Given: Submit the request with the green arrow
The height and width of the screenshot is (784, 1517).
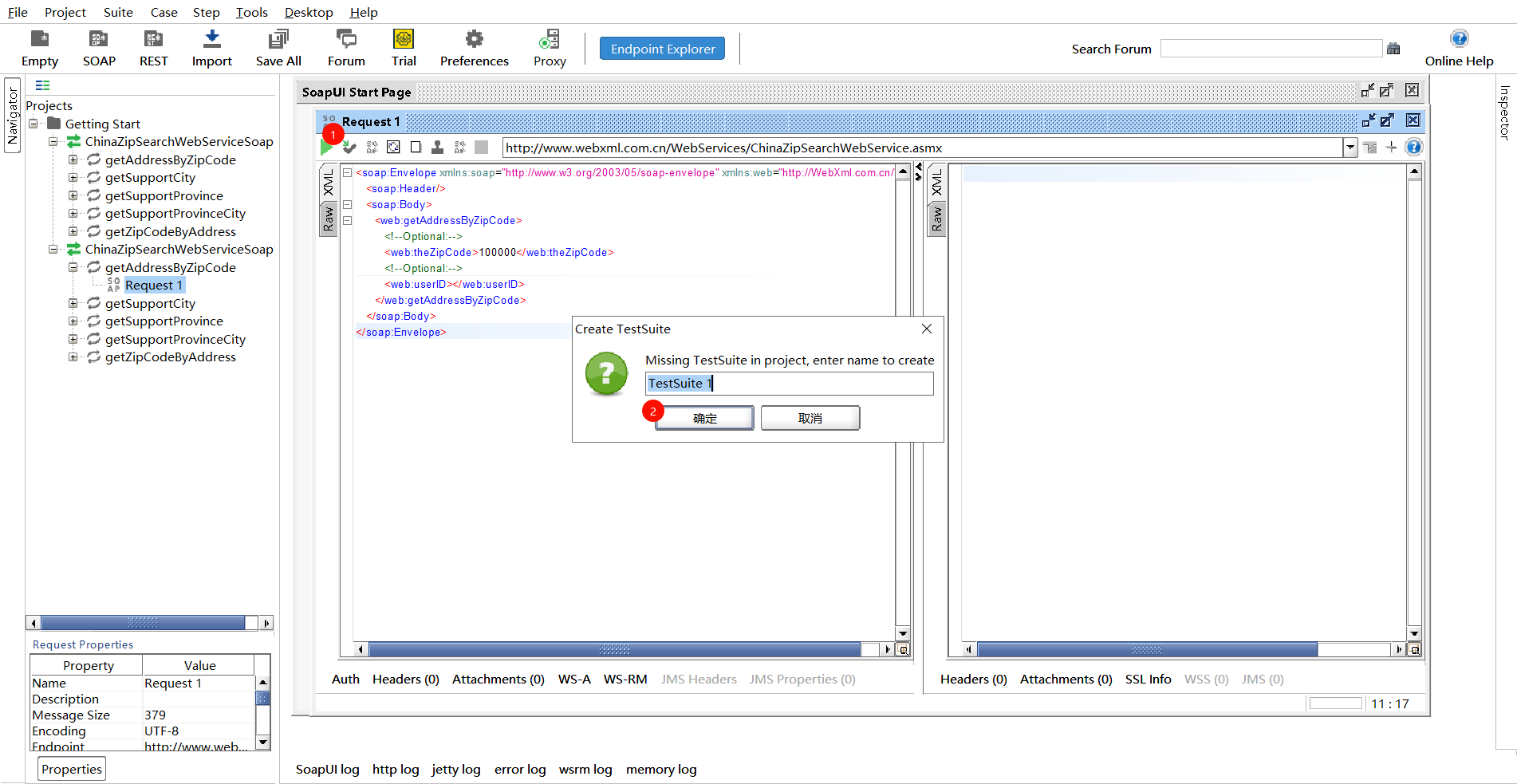Looking at the screenshot, I should (x=326, y=147).
